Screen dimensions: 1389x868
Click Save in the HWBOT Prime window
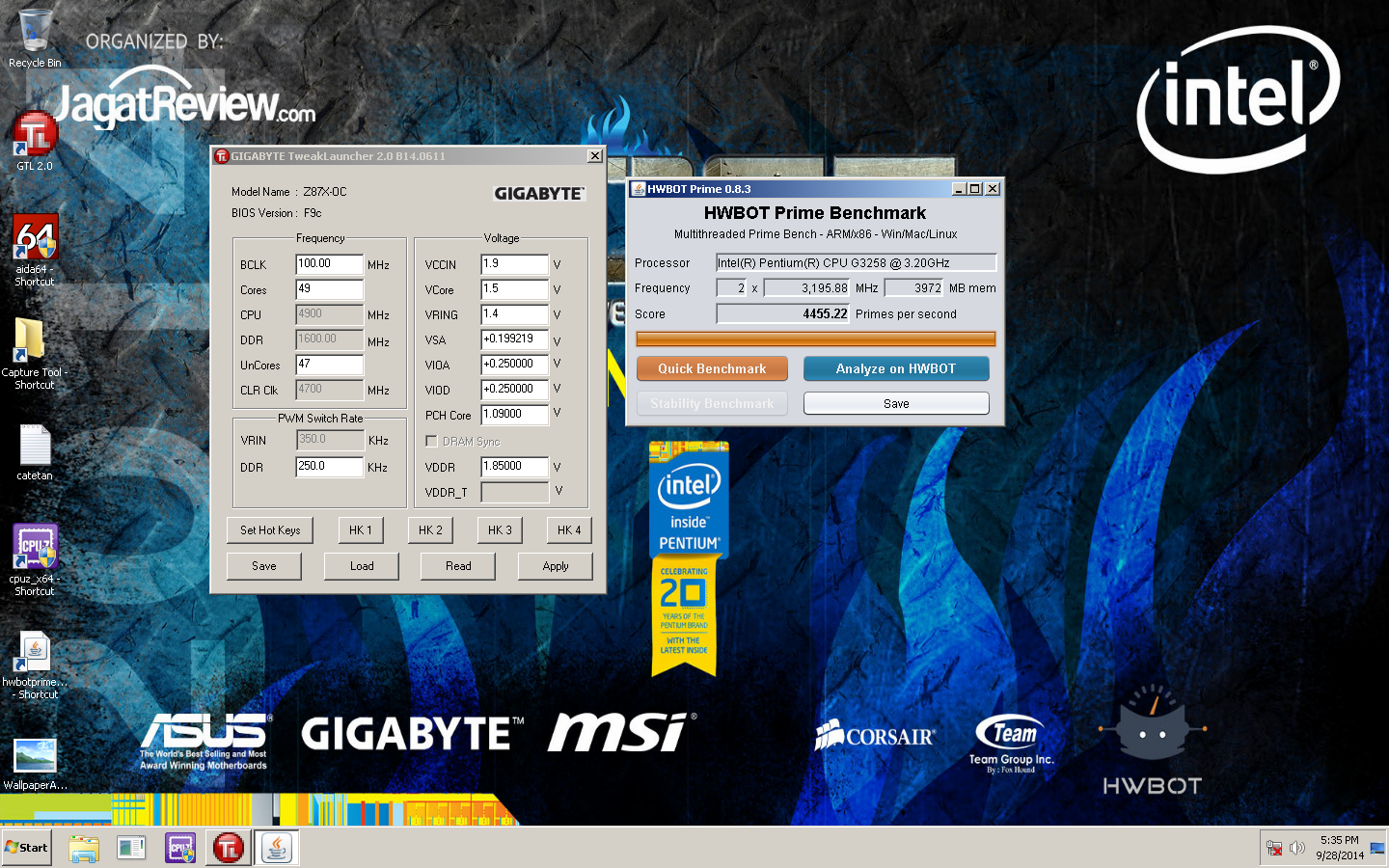(x=896, y=403)
